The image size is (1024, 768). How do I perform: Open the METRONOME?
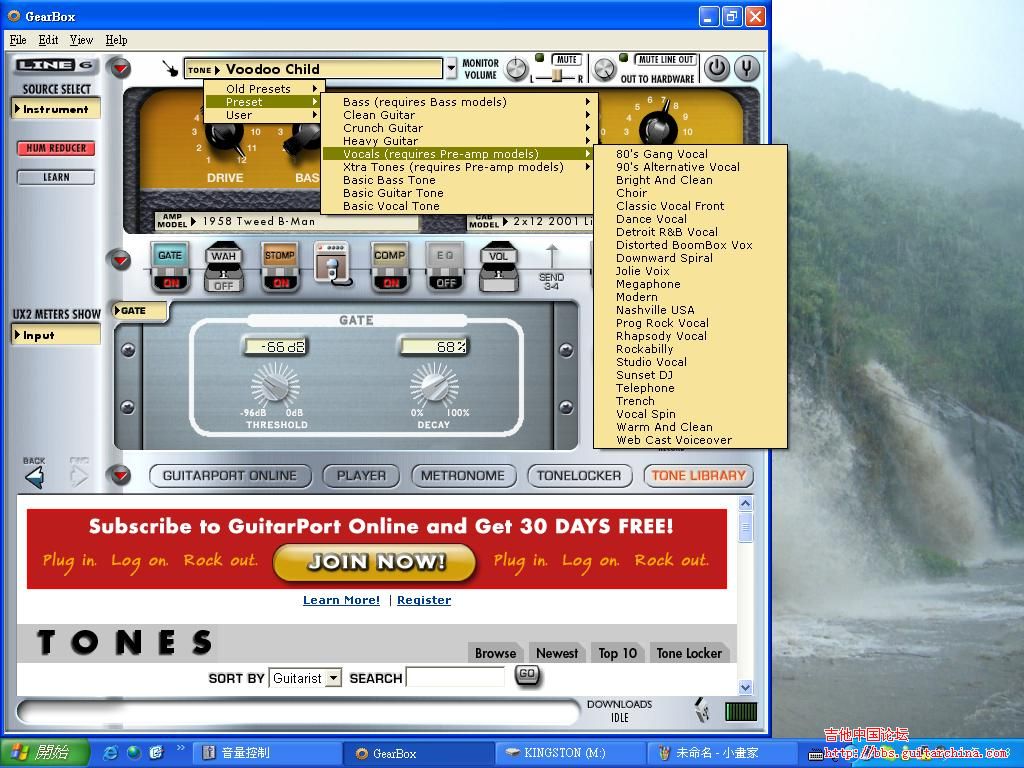coord(463,475)
